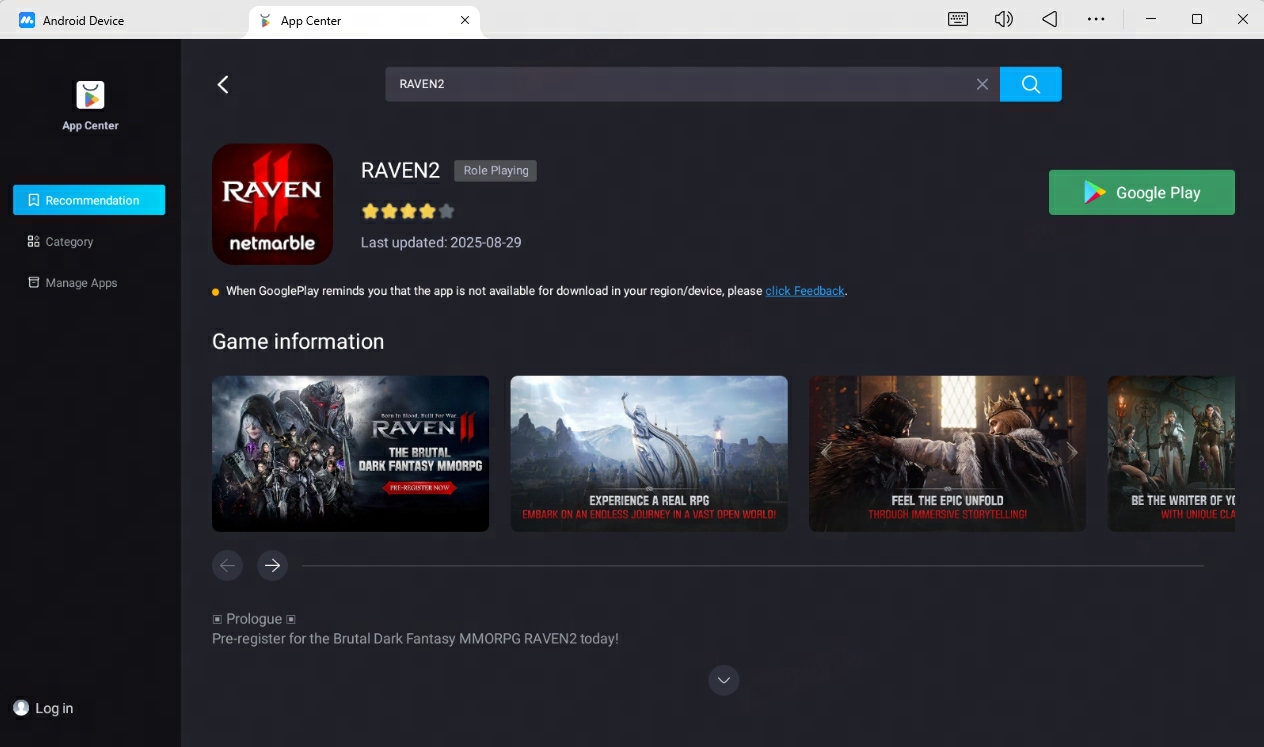Open the Category section in sidebar

click(69, 241)
